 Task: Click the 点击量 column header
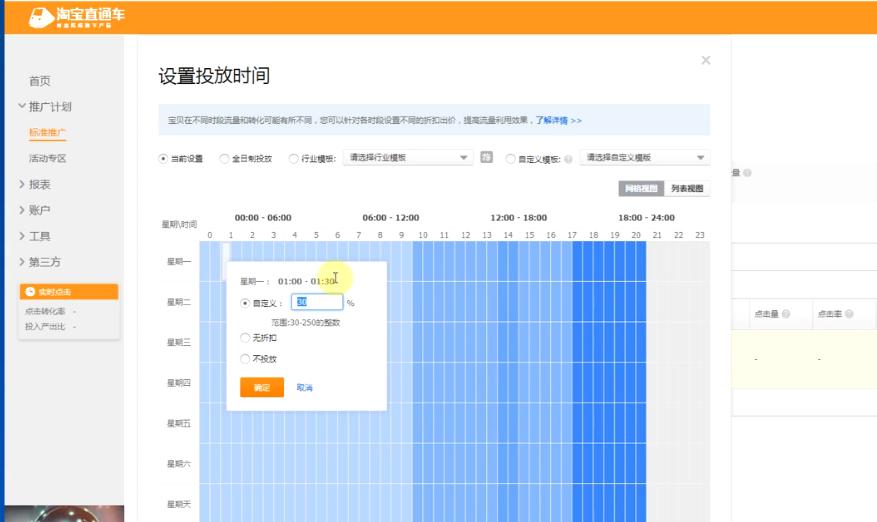click(766, 314)
